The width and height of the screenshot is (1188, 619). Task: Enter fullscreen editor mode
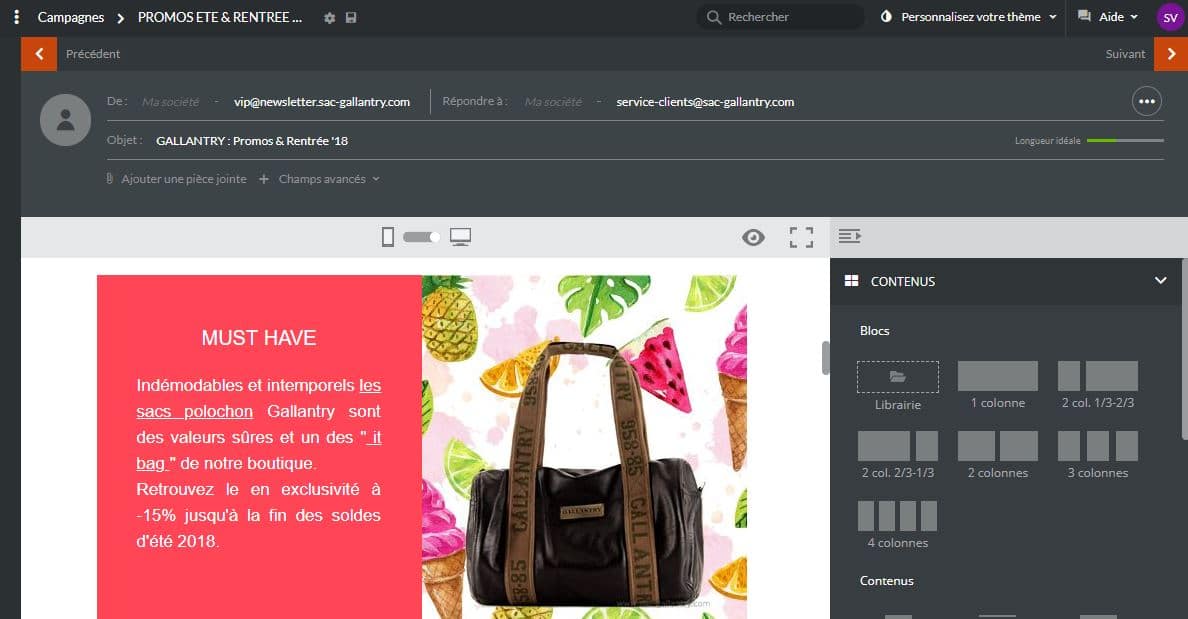click(801, 238)
